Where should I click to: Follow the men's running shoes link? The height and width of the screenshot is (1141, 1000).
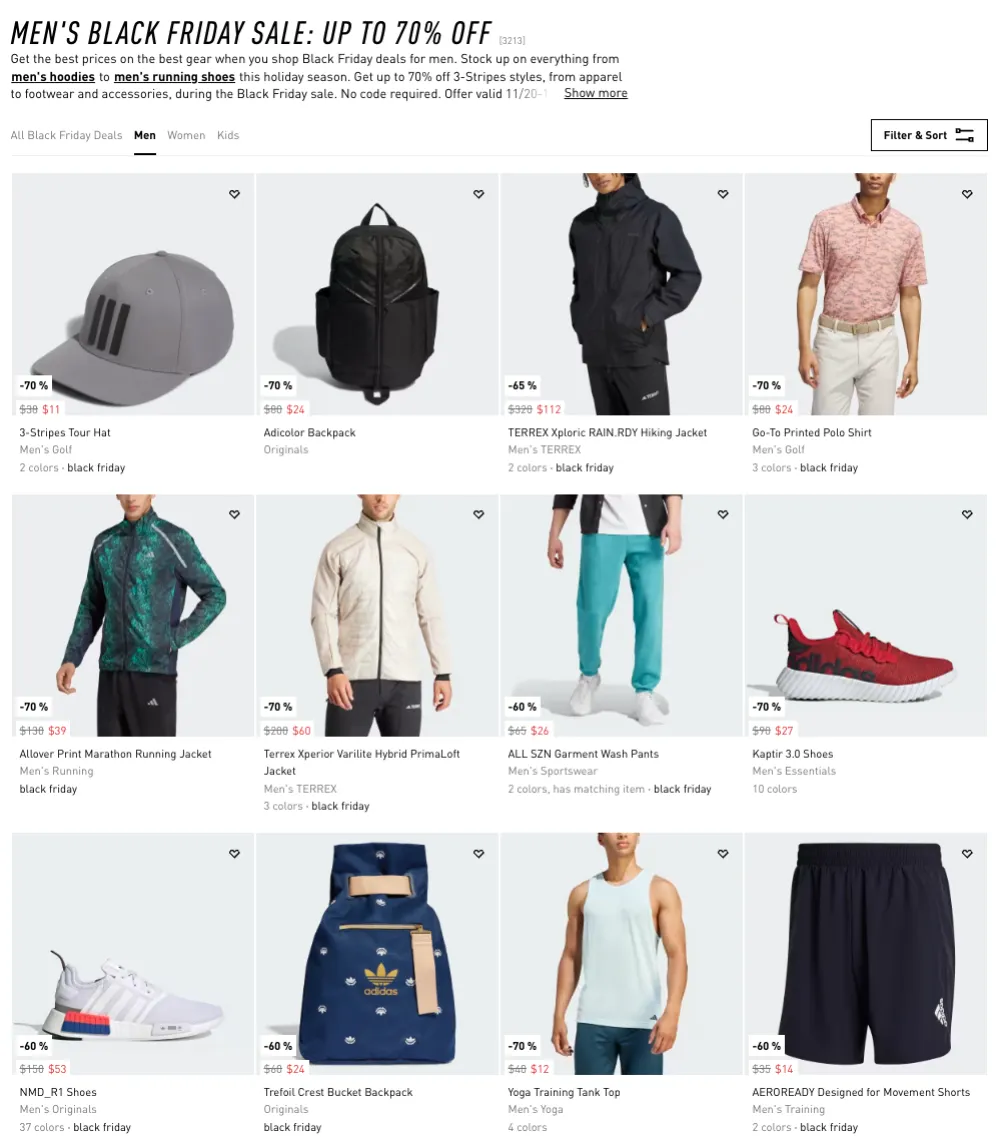coord(175,76)
